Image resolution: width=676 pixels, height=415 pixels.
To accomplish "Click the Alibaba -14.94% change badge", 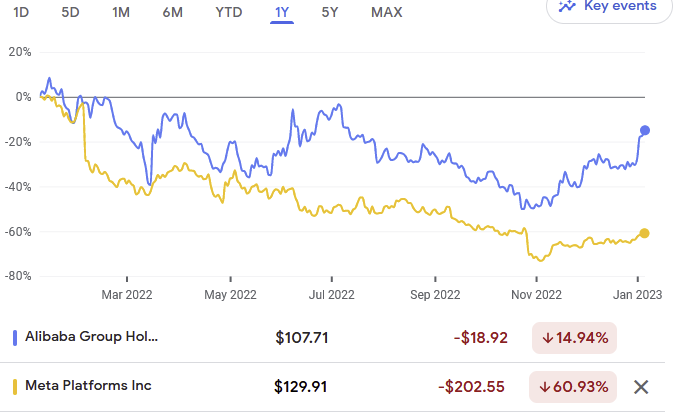I will (574, 338).
